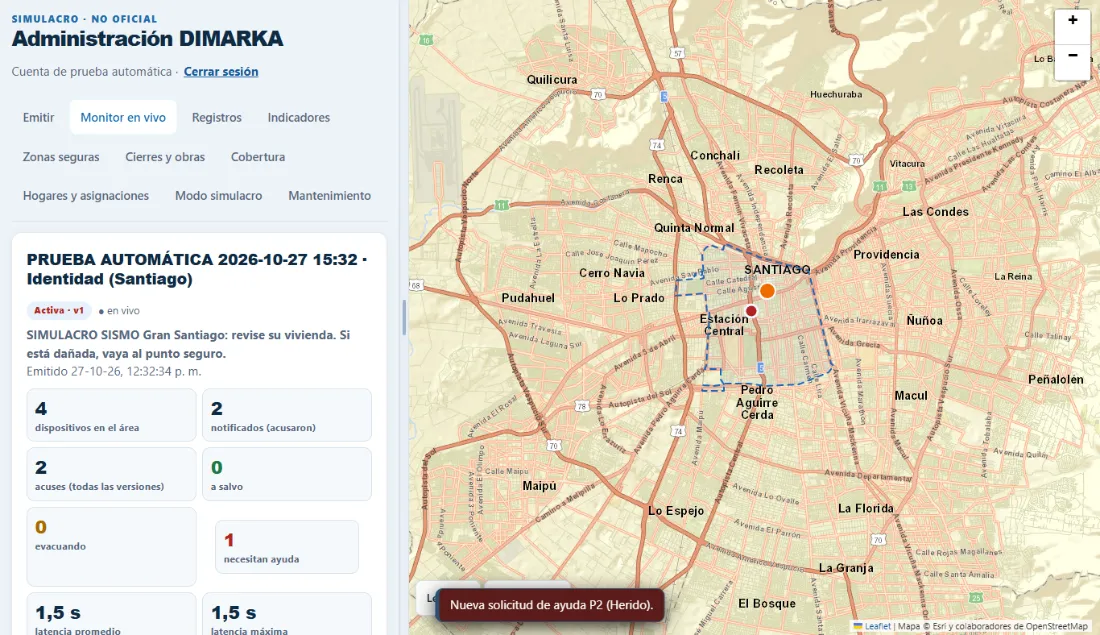Select the 'dispositivos en el área' stat card
Screen dimensions: 1100x635
(x=112, y=415)
